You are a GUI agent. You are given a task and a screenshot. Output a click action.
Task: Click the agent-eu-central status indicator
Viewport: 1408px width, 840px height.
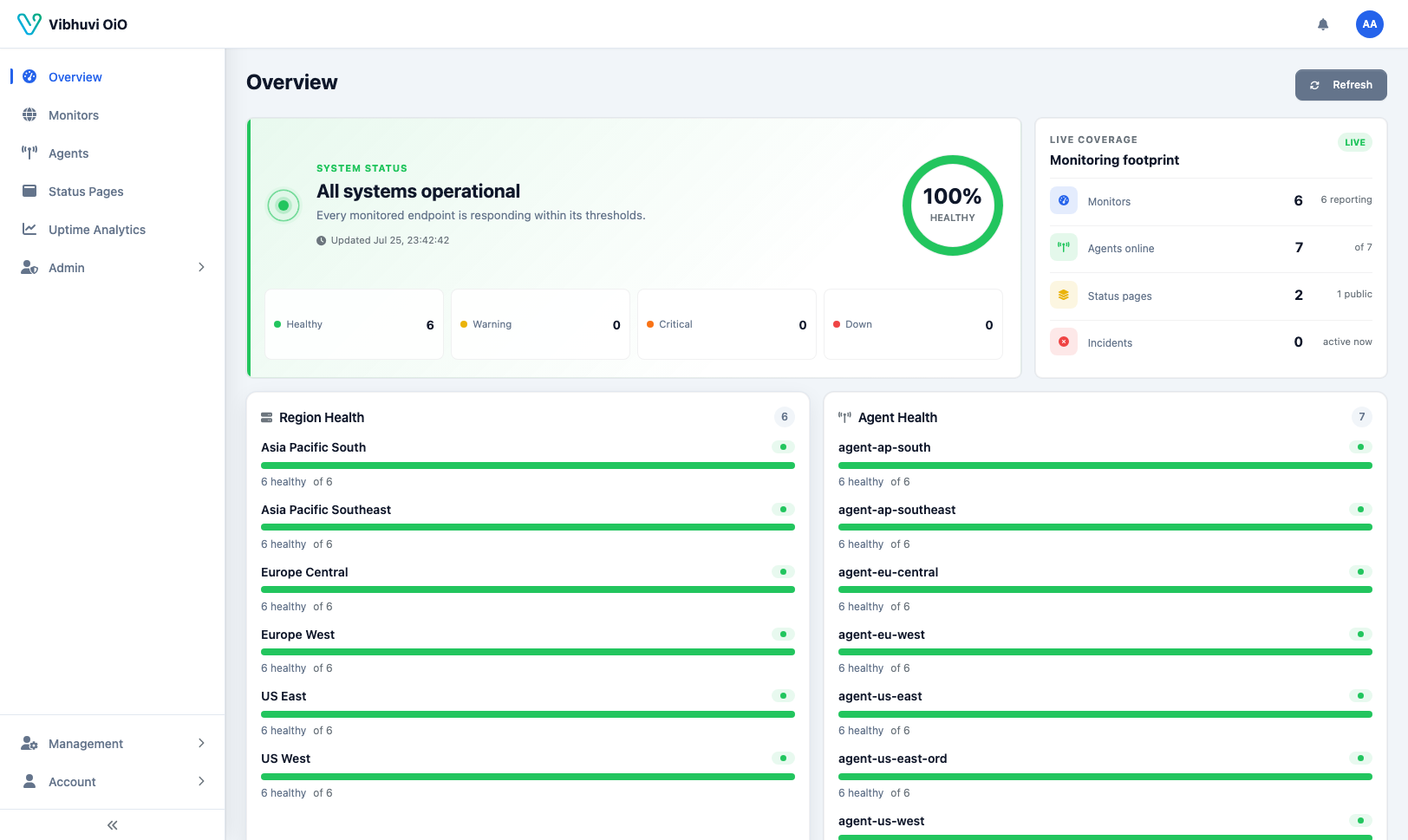point(1360,572)
